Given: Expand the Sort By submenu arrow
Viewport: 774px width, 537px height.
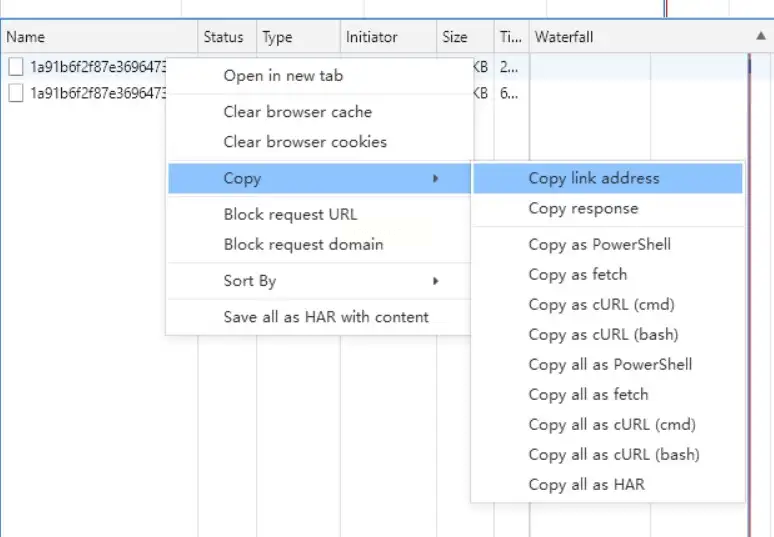Looking at the screenshot, I should [435, 281].
